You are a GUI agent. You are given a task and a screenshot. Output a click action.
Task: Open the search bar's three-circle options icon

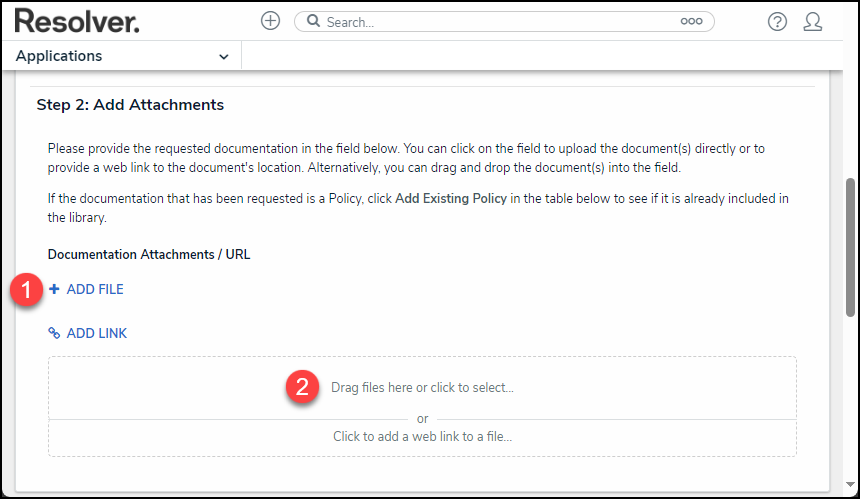(691, 21)
